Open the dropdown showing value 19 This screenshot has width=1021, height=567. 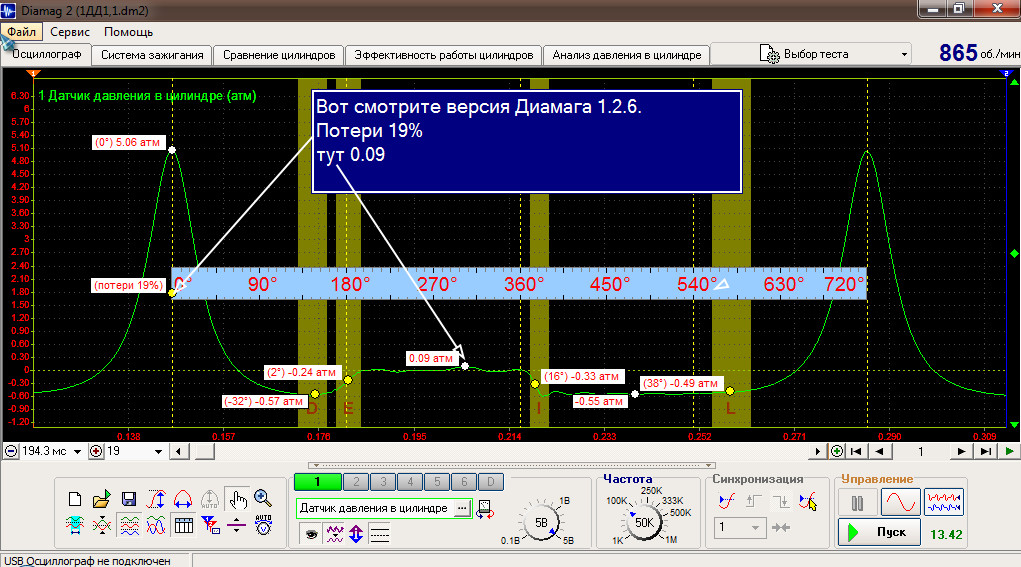pos(158,452)
